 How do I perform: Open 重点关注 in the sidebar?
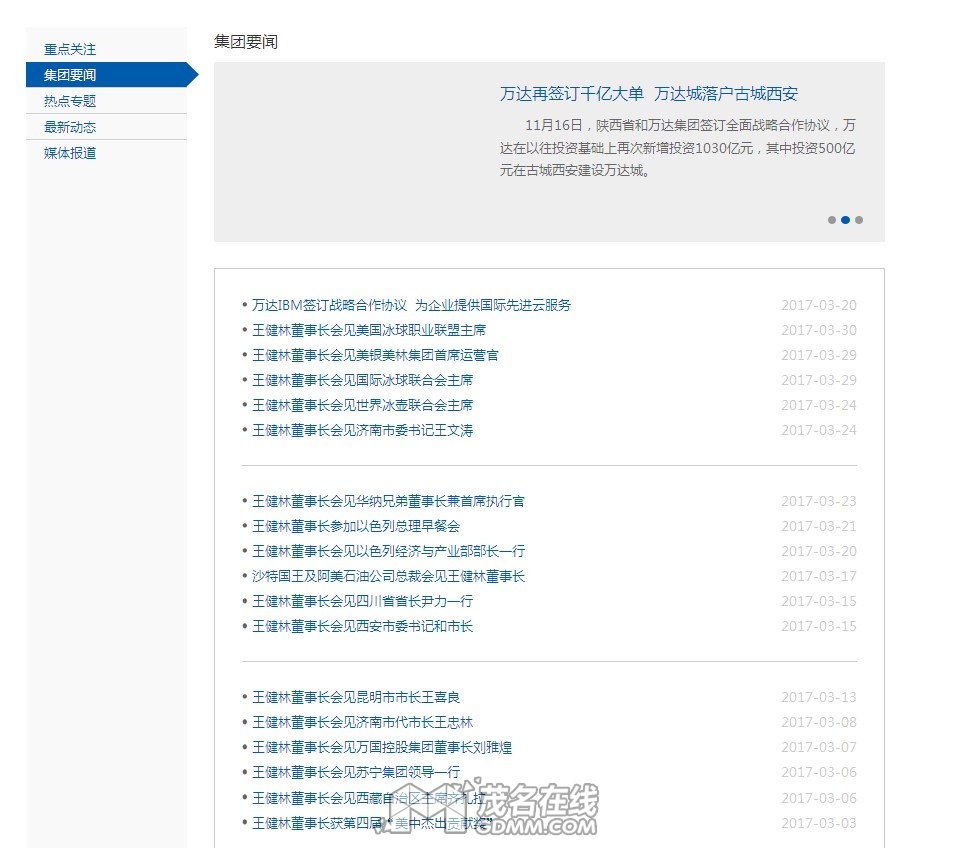(70, 49)
